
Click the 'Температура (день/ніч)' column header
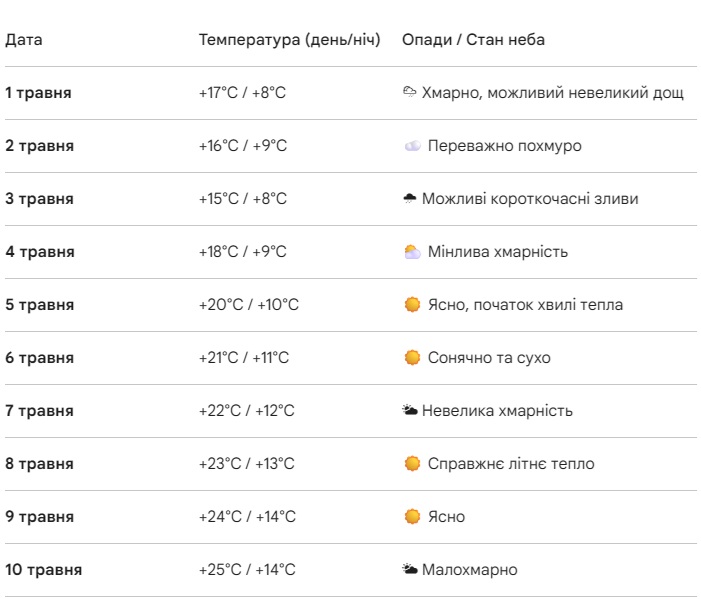[x=290, y=40]
